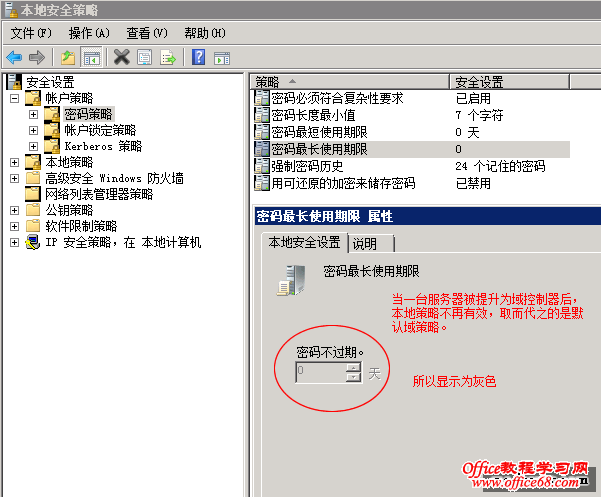Click the days spinner up arrow
Image resolution: width=601 pixels, height=497 pixels.
[353, 368]
